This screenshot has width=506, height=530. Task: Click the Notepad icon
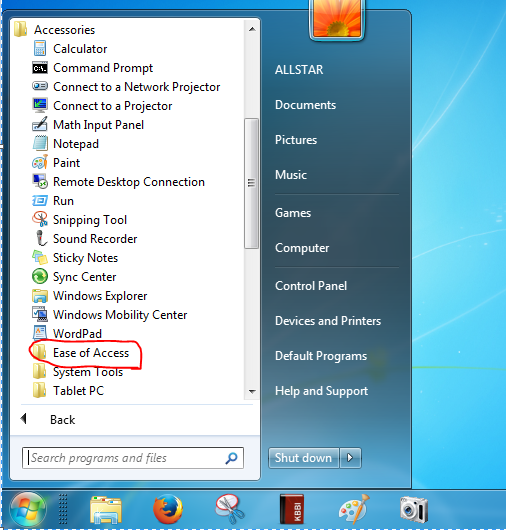pos(40,143)
